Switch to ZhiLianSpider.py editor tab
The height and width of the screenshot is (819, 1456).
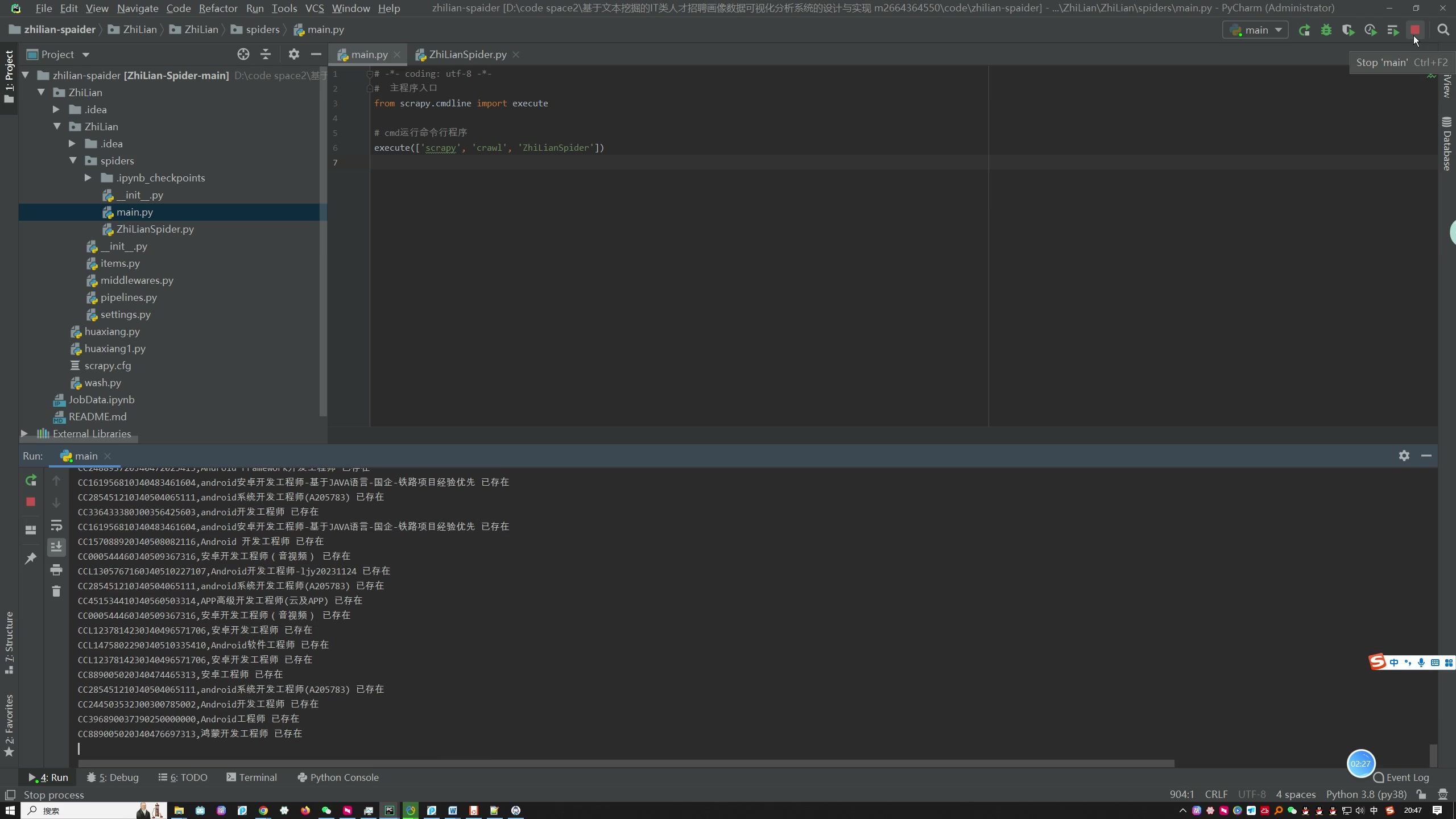pos(467,55)
